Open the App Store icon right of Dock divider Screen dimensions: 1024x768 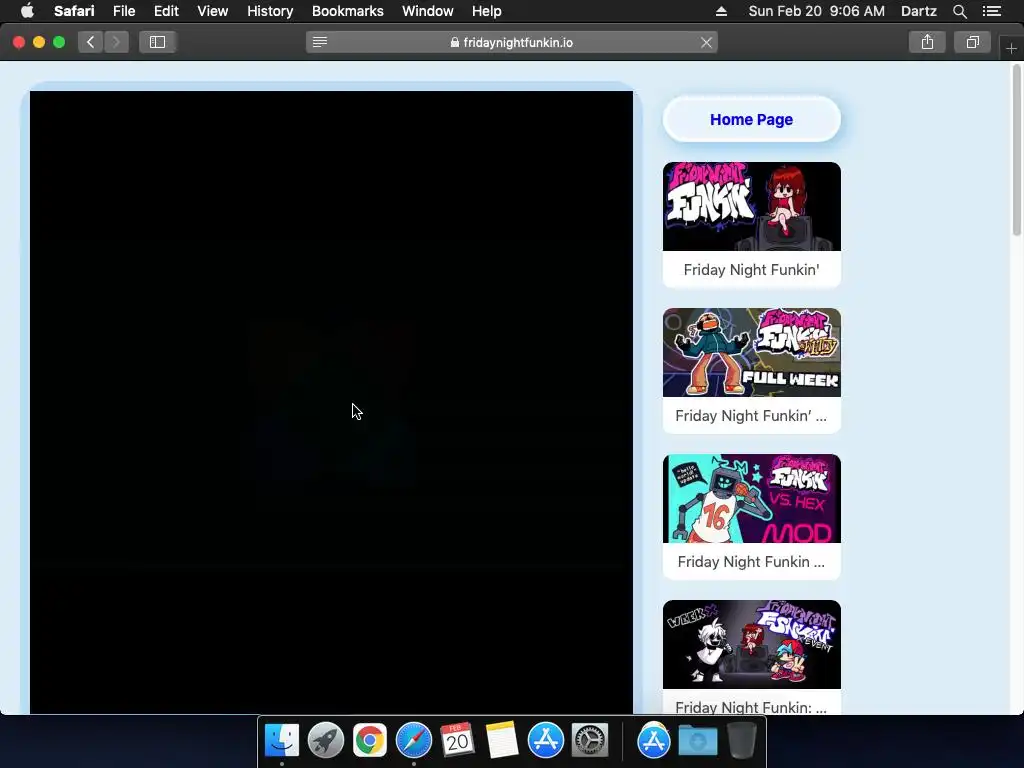pyautogui.click(x=654, y=741)
